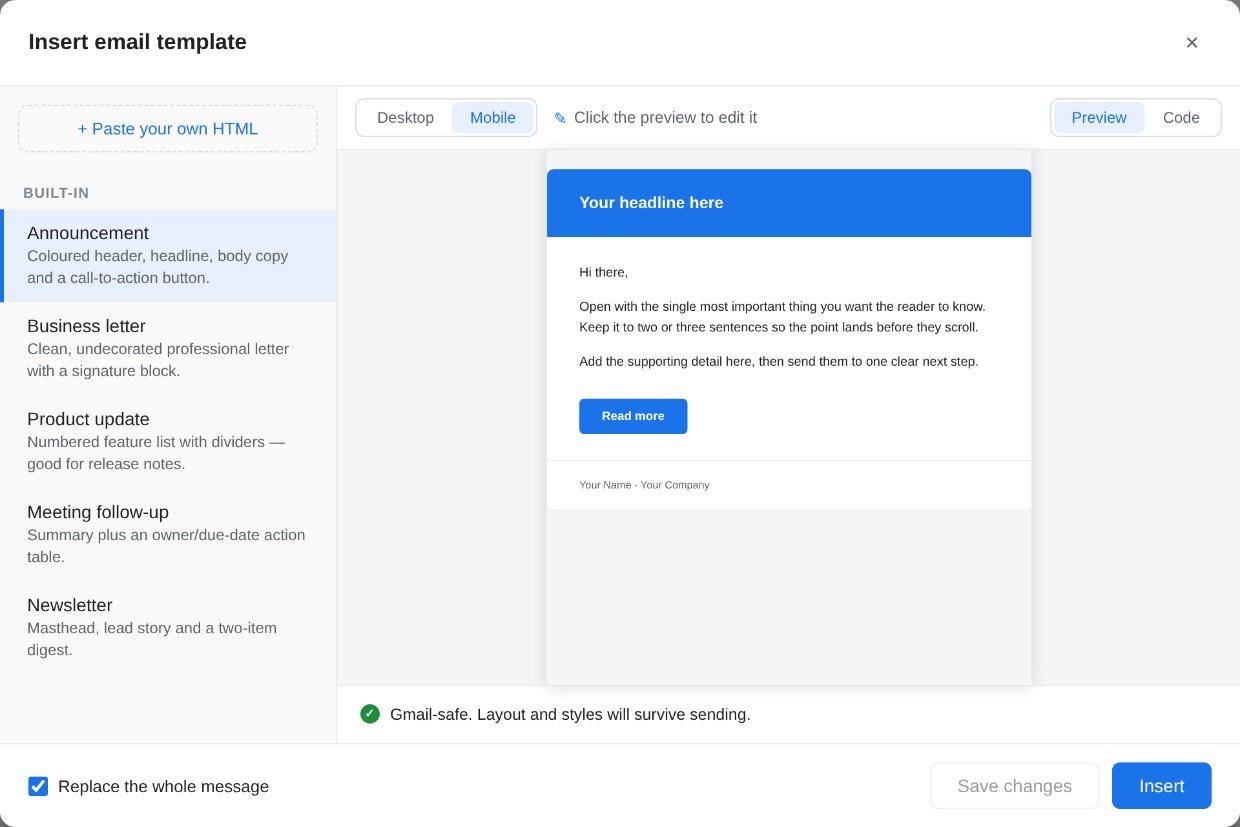Click the Save changes button
Viewport: 1240px width, 827px height.
tap(1014, 786)
